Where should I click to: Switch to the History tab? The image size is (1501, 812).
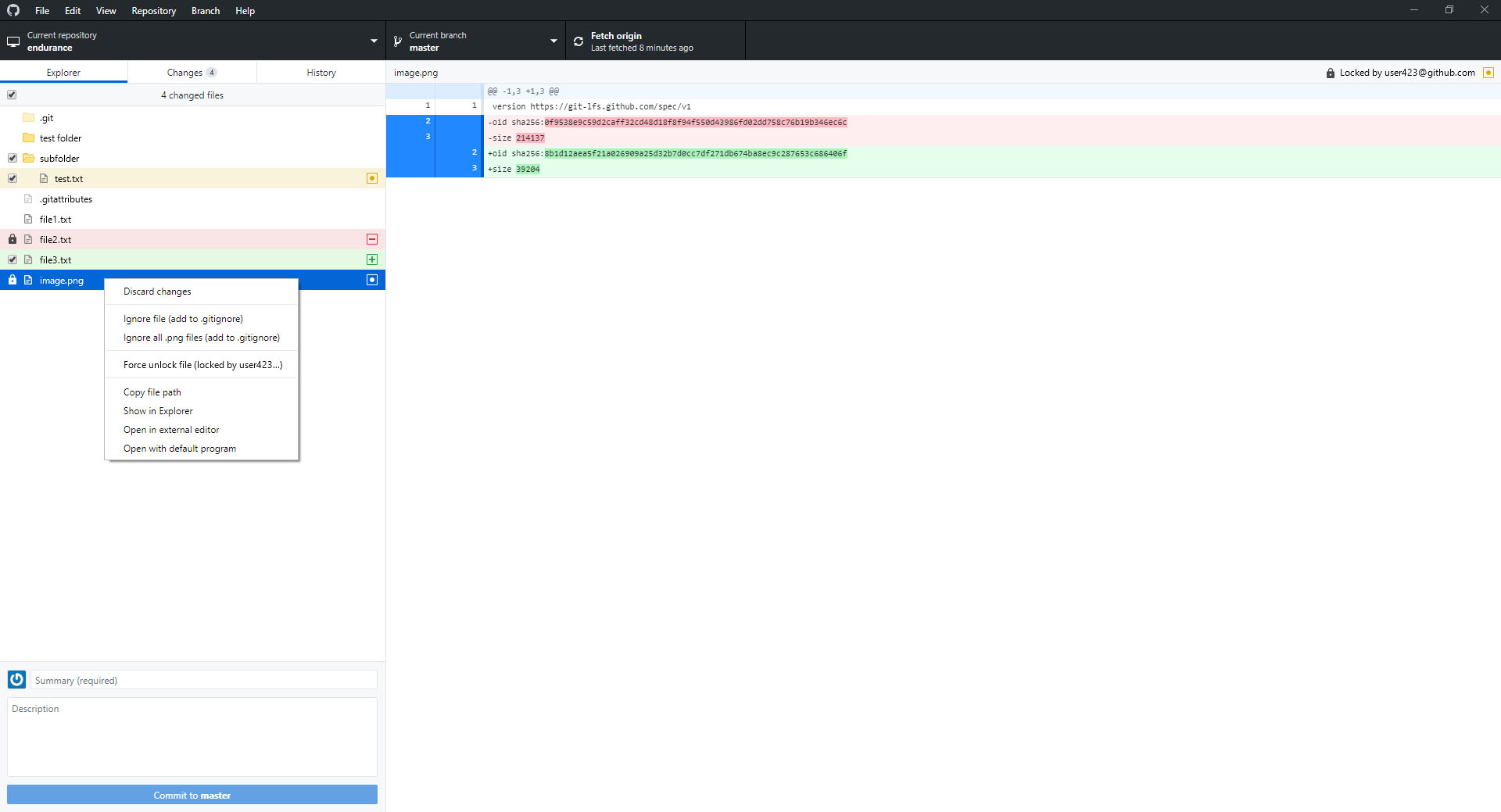(321, 72)
